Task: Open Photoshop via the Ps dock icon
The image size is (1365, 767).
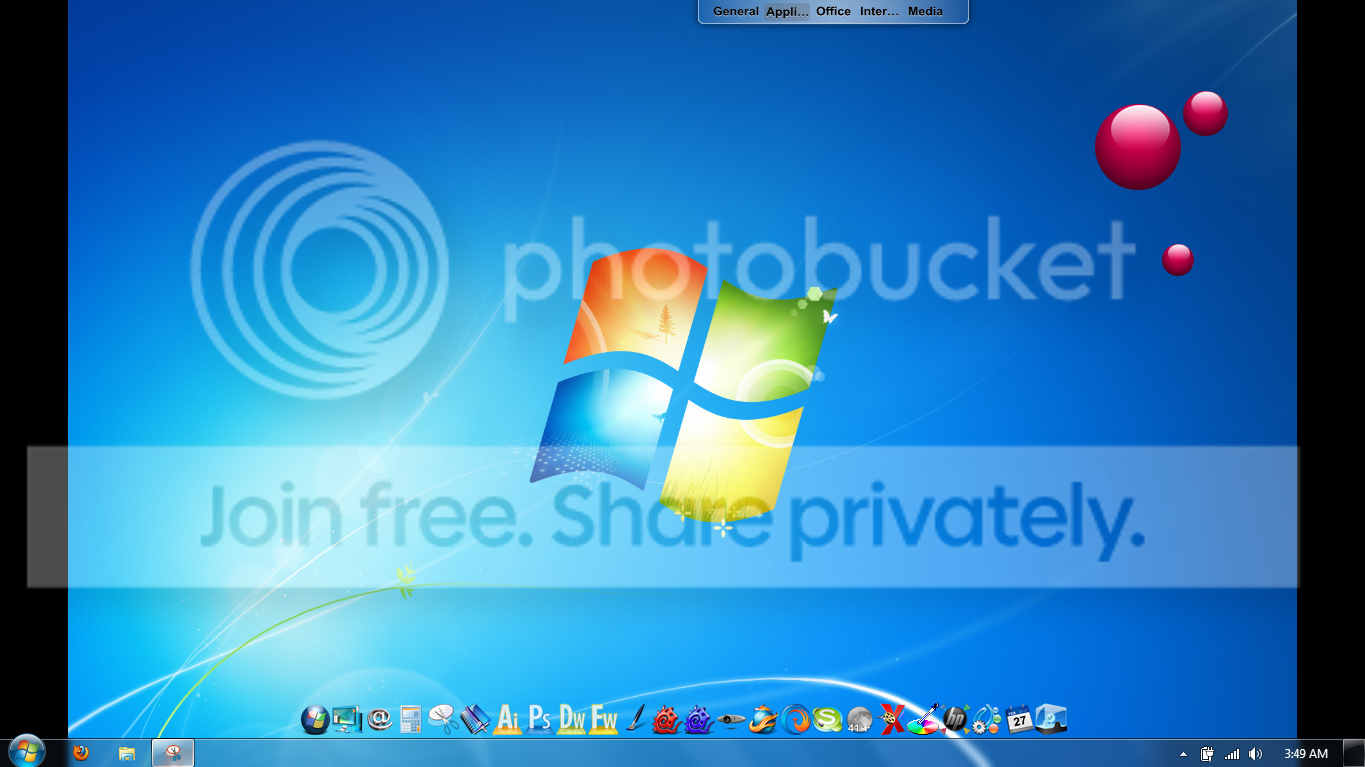Action: [x=540, y=719]
